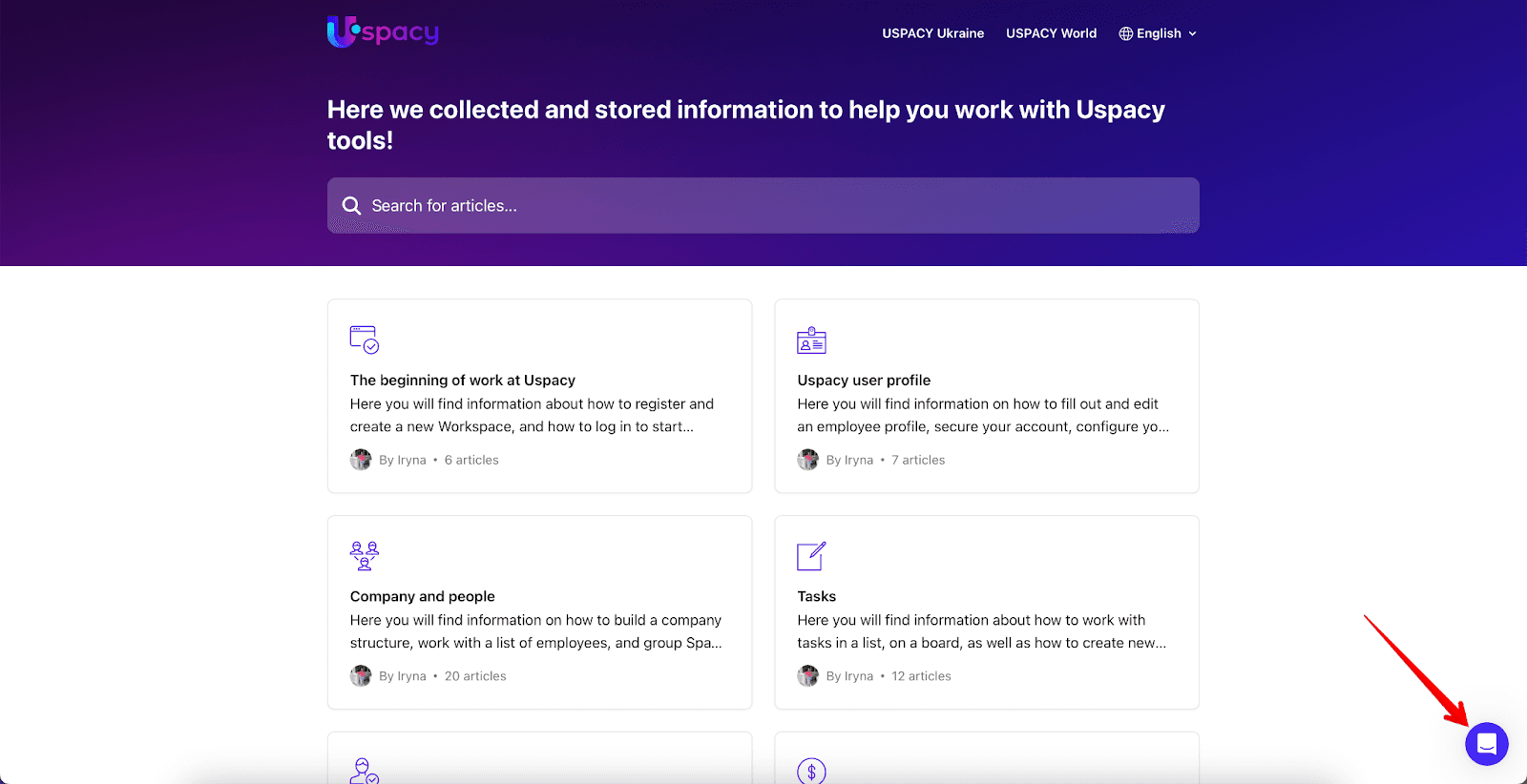Click Iryna's avatar on Tasks card
The image size is (1527, 784).
[x=808, y=676]
